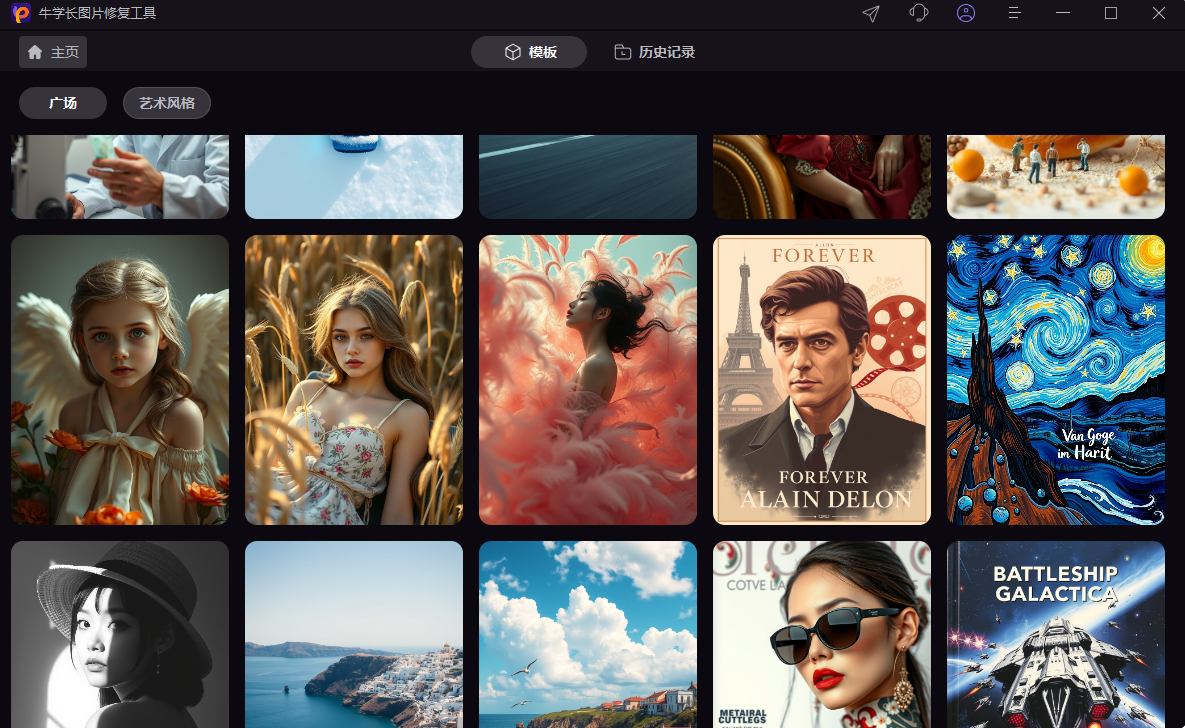This screenshot has width=1185, height=728.
Task: Minimize the application window
Action: [1063, 14]
